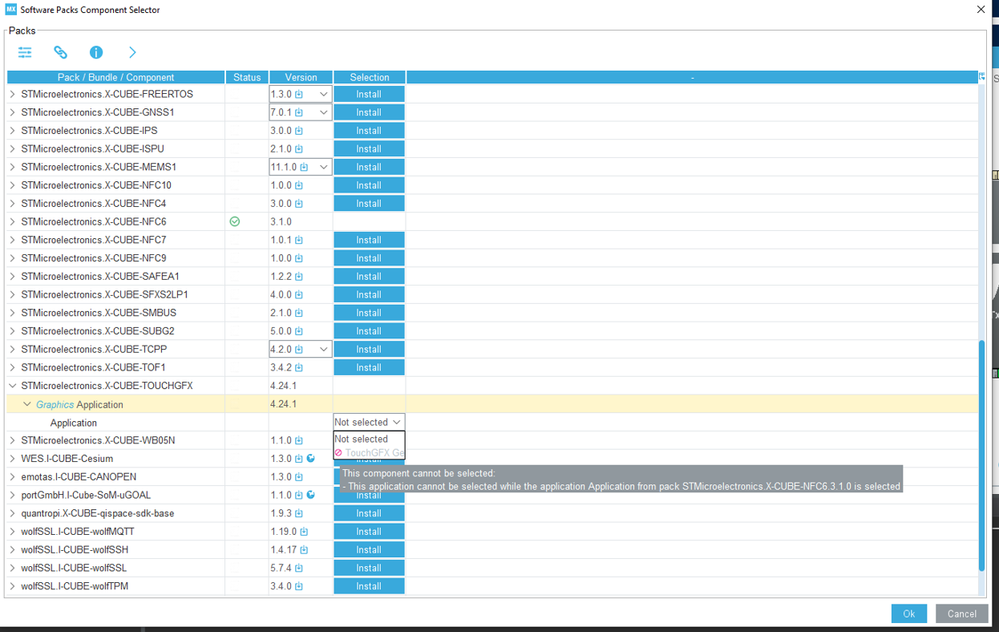The image size is (999, 632).
Task: Open the filters panel icon in Packs toolbar
Action: tap(25, 52)
